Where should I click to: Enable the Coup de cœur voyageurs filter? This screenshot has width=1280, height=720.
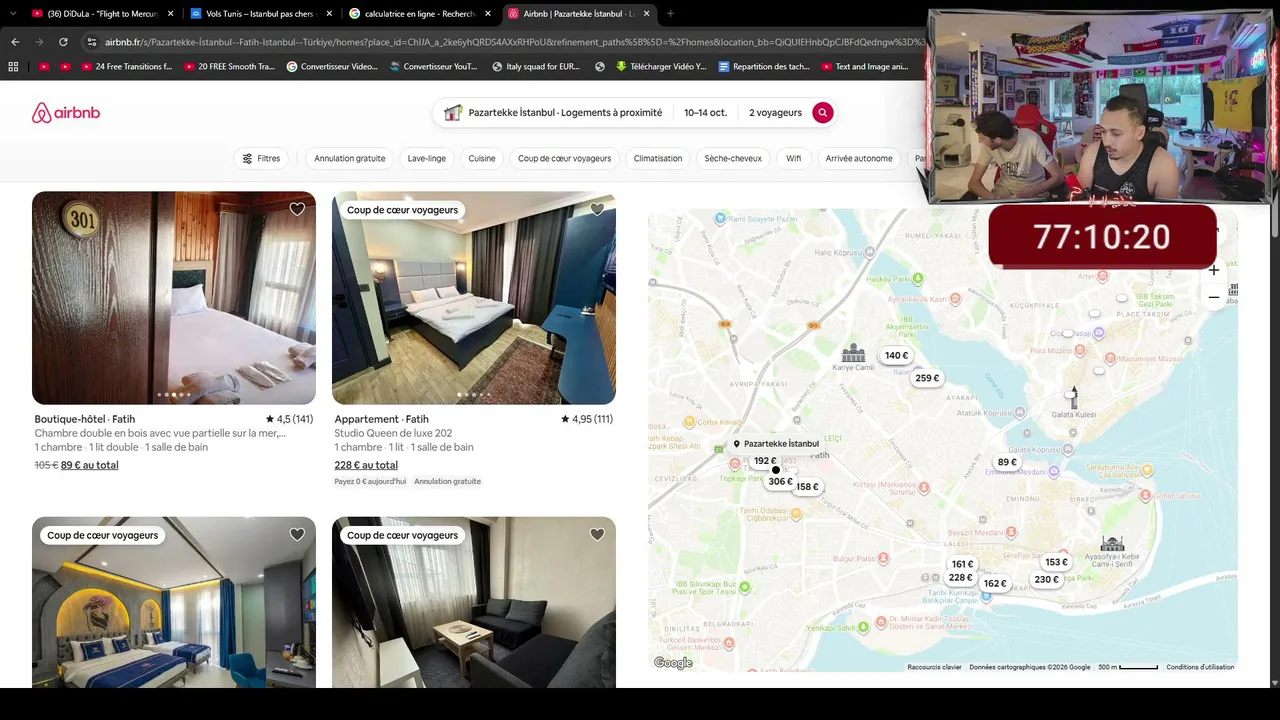[564, 158]
